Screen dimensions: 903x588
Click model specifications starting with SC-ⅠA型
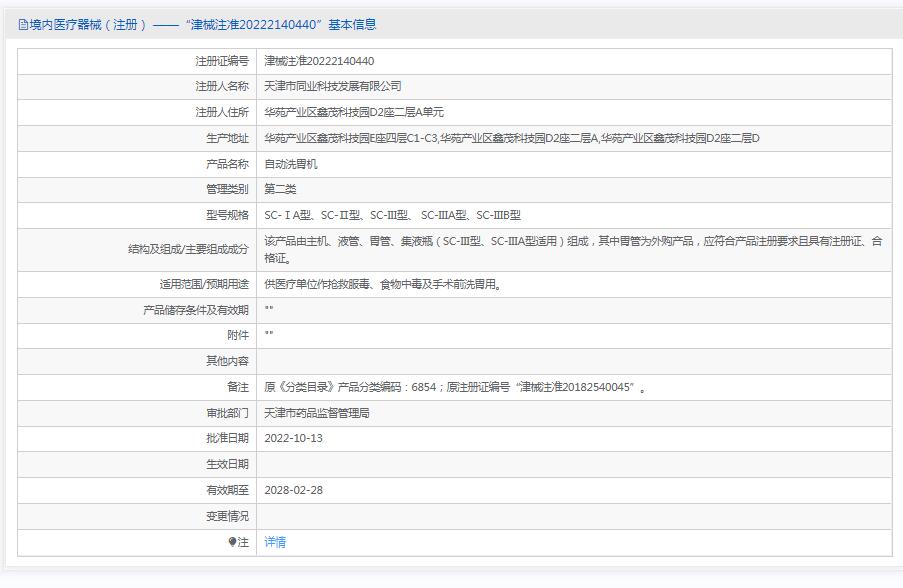(x=392, y=215)
